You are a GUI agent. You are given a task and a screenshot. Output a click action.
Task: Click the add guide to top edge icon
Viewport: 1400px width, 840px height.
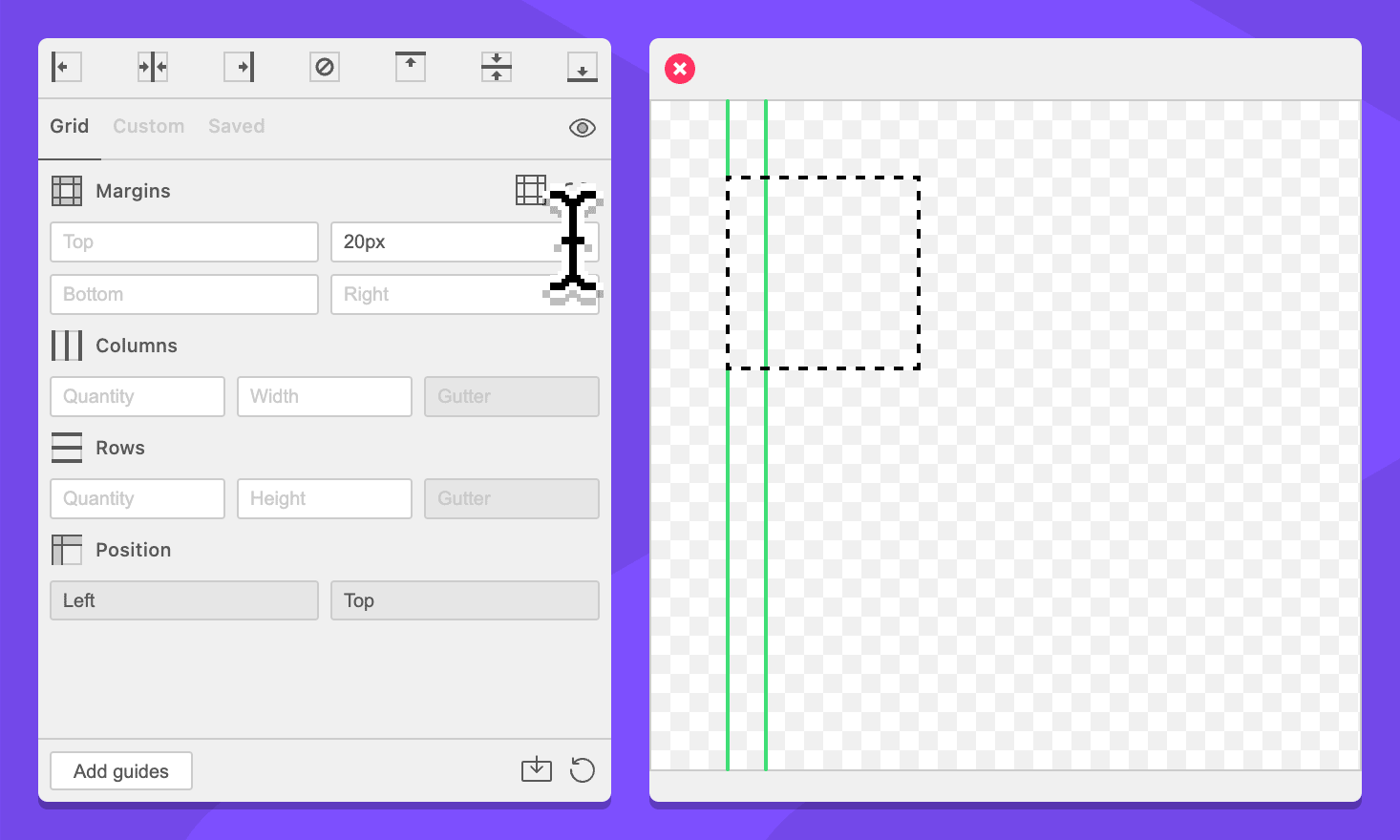coord(411,67)
